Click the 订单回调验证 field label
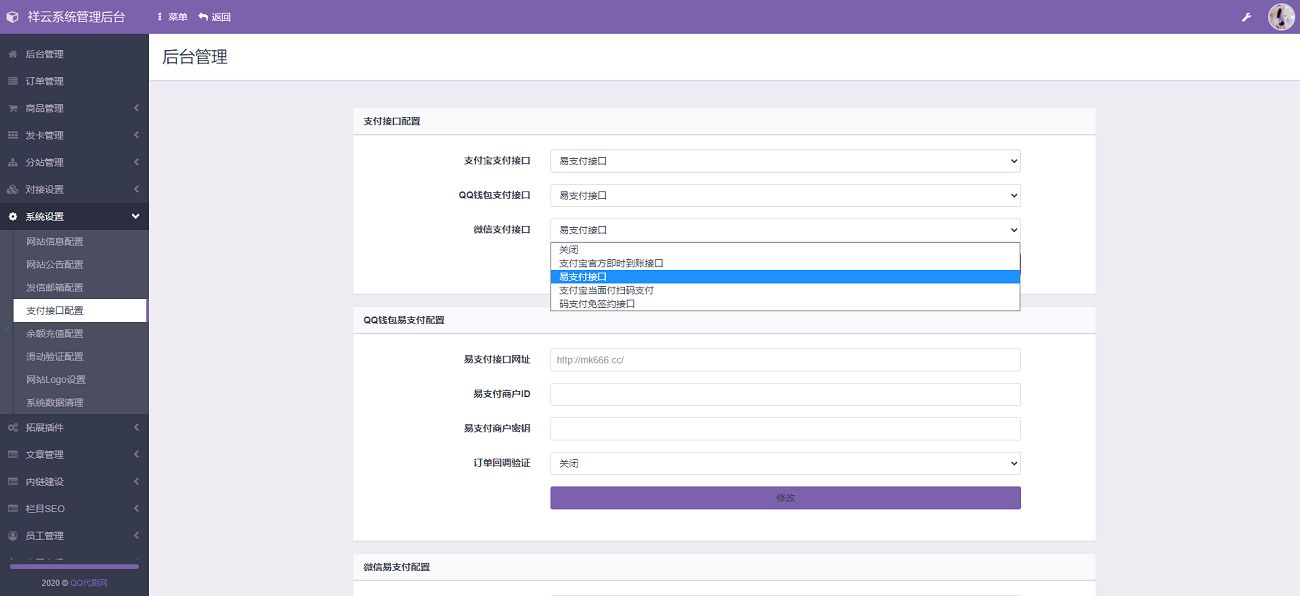The width and height of the screenshot is (1300, 596). point(502,464)
